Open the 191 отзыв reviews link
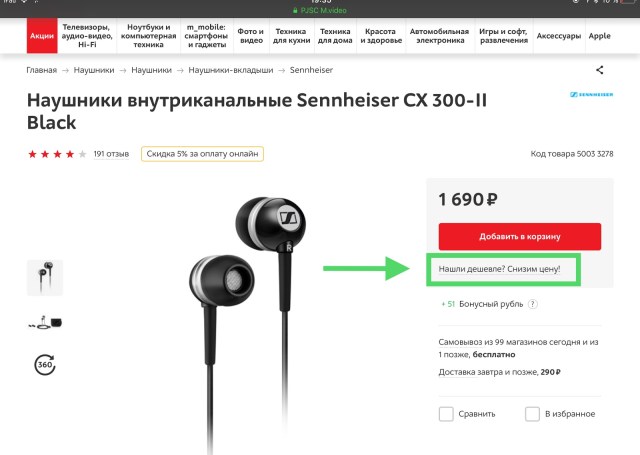 111,154
